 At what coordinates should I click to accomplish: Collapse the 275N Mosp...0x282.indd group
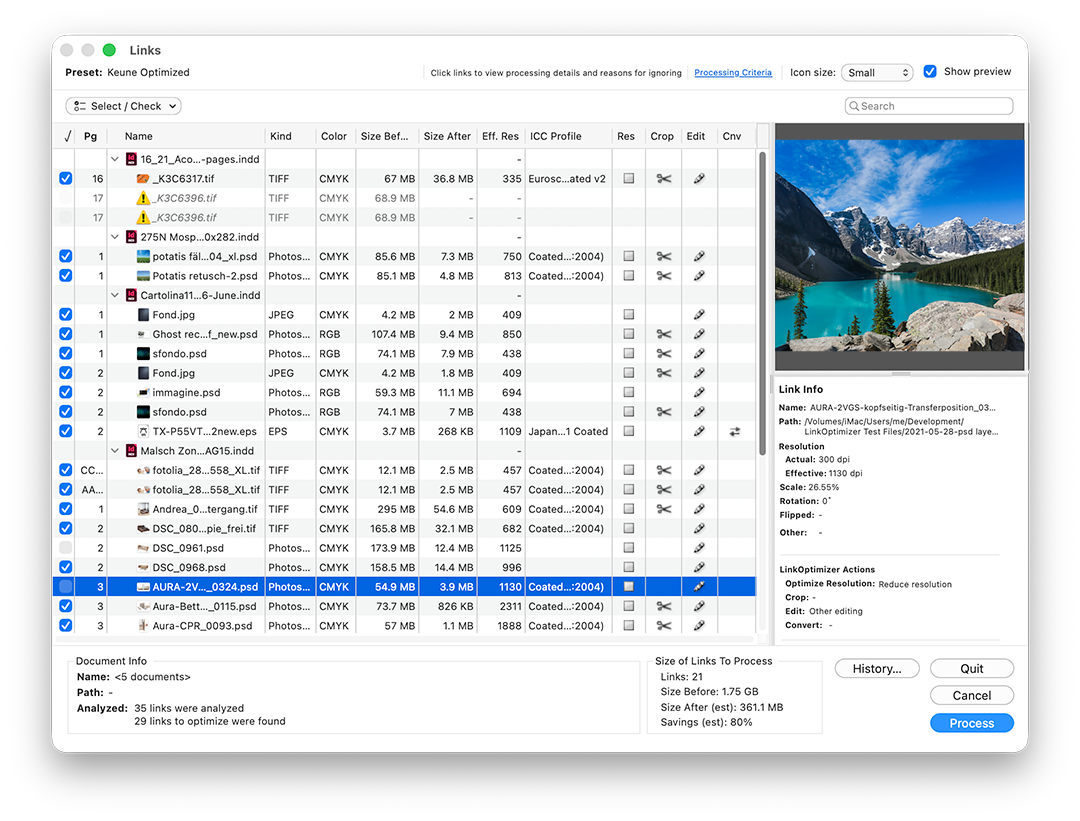click(x=115, y=237)
